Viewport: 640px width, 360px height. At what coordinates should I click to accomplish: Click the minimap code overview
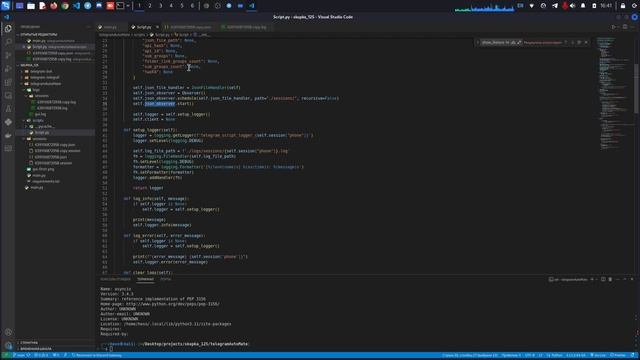pos(614,94)
